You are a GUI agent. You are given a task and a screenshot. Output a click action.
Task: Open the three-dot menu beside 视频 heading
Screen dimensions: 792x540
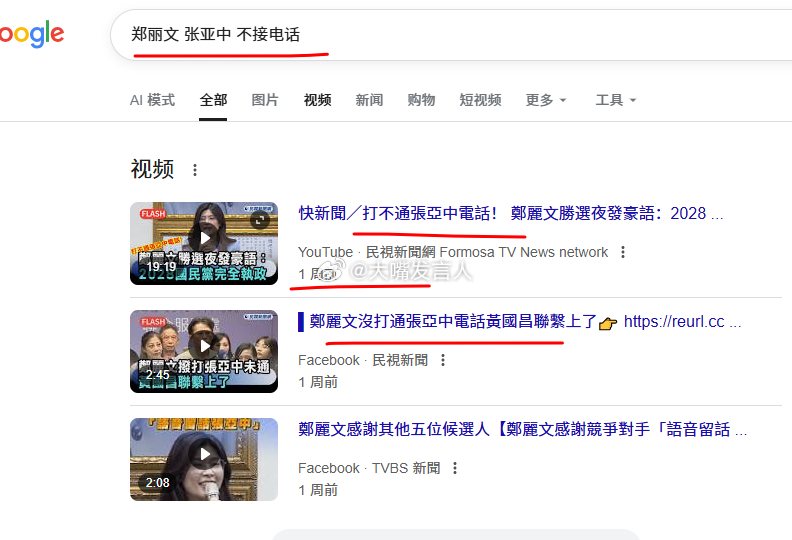[195, 170]
